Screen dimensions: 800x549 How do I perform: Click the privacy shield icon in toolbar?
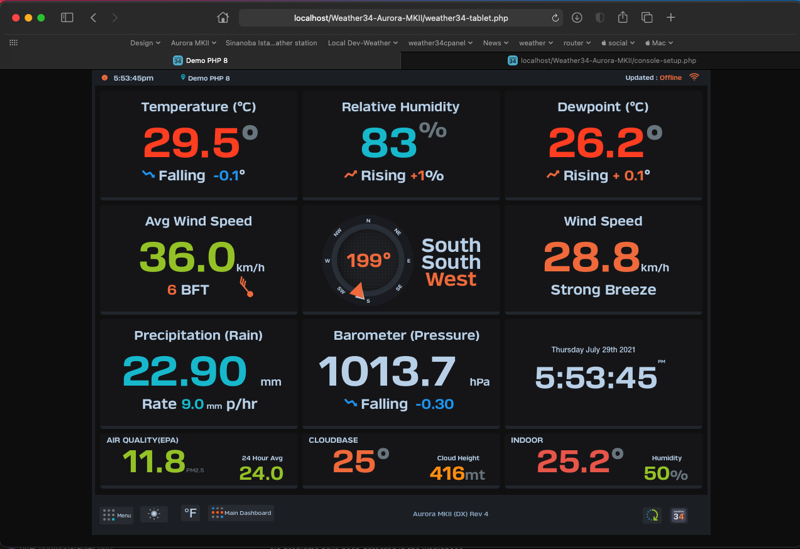point(600,18)
